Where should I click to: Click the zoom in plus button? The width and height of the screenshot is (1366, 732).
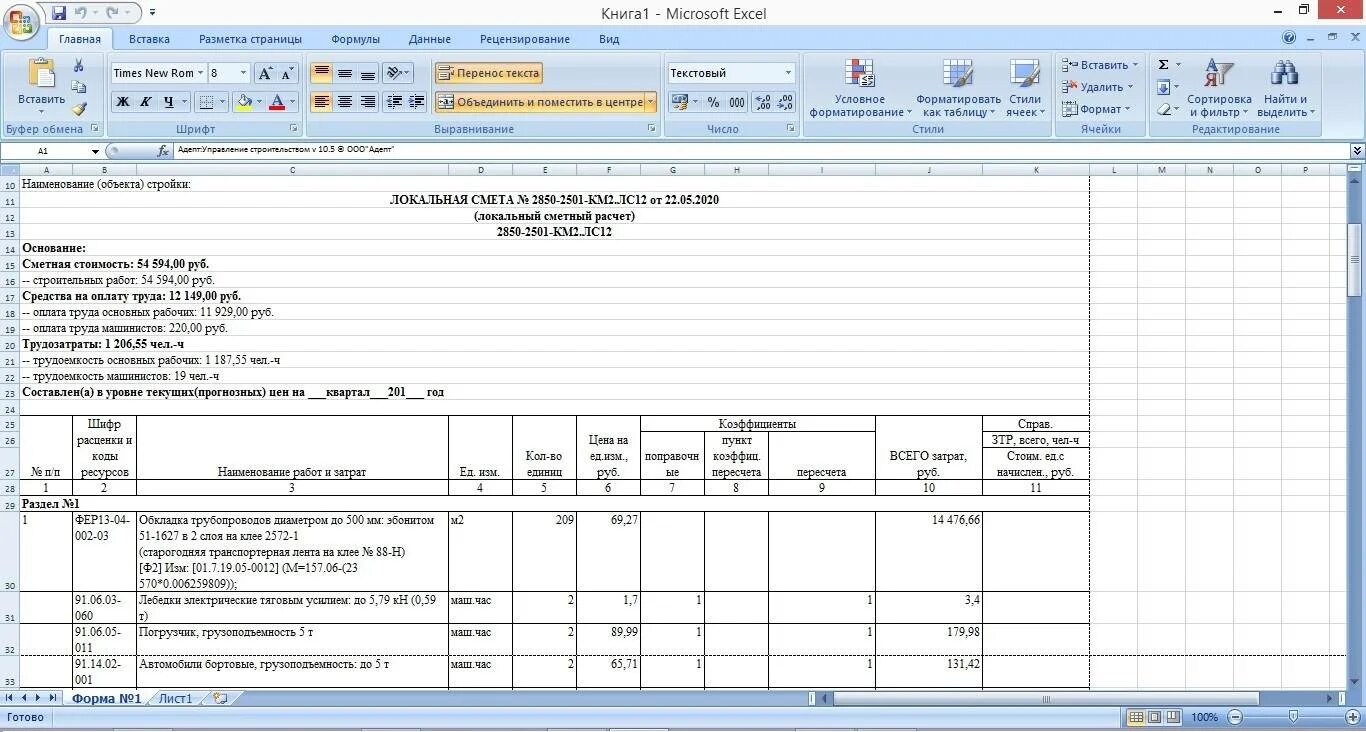(x=1351, y=717)
